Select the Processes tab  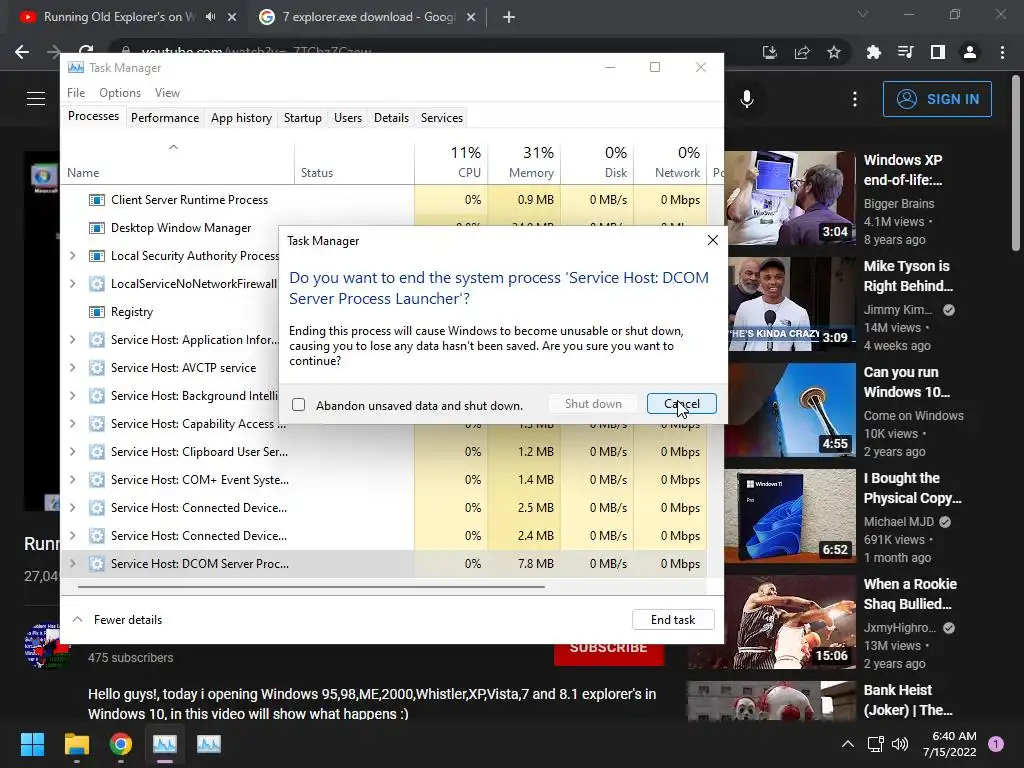click(93, 116)
